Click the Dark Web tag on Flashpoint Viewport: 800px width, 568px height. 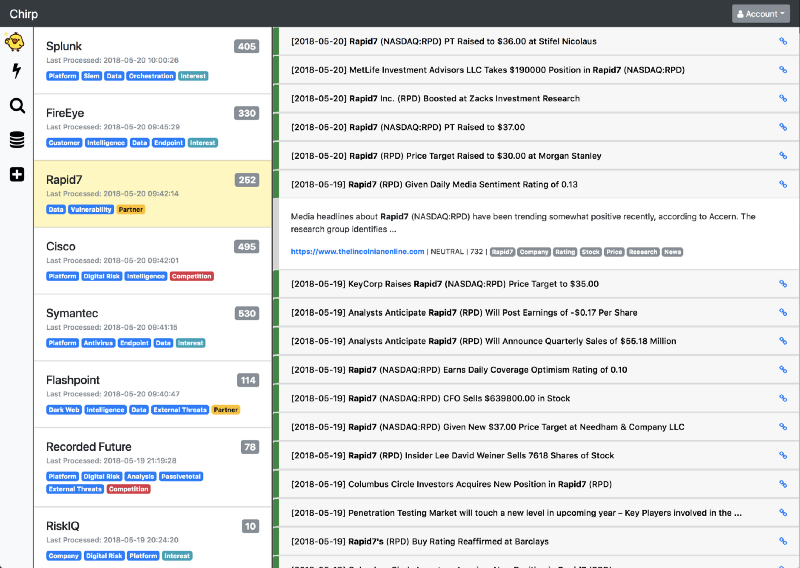click(x=64, y=410)
